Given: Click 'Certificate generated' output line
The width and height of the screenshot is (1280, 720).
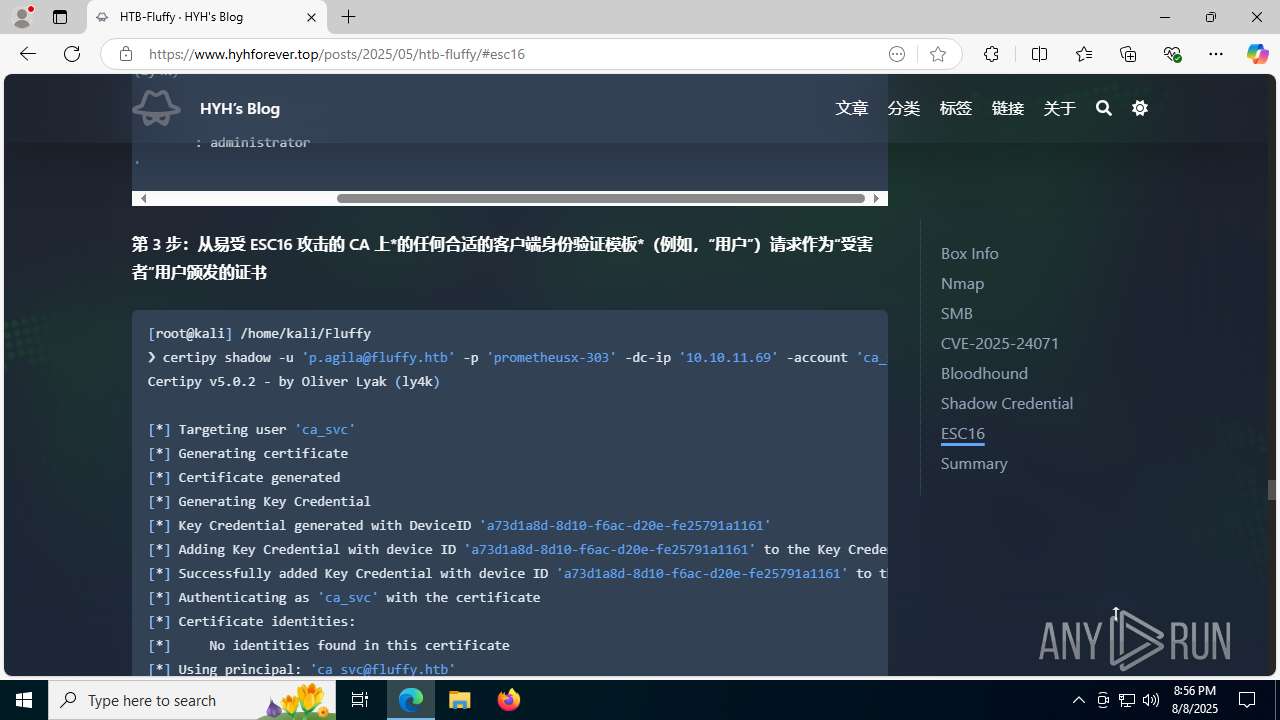Looking at the screenshot, I should [244, 477].
